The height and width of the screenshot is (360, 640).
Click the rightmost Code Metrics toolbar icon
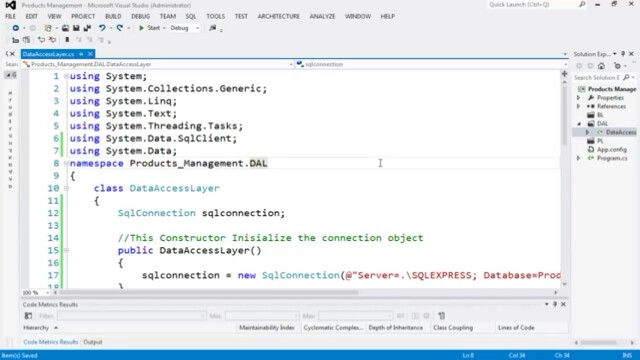click(x=441, y=316)
